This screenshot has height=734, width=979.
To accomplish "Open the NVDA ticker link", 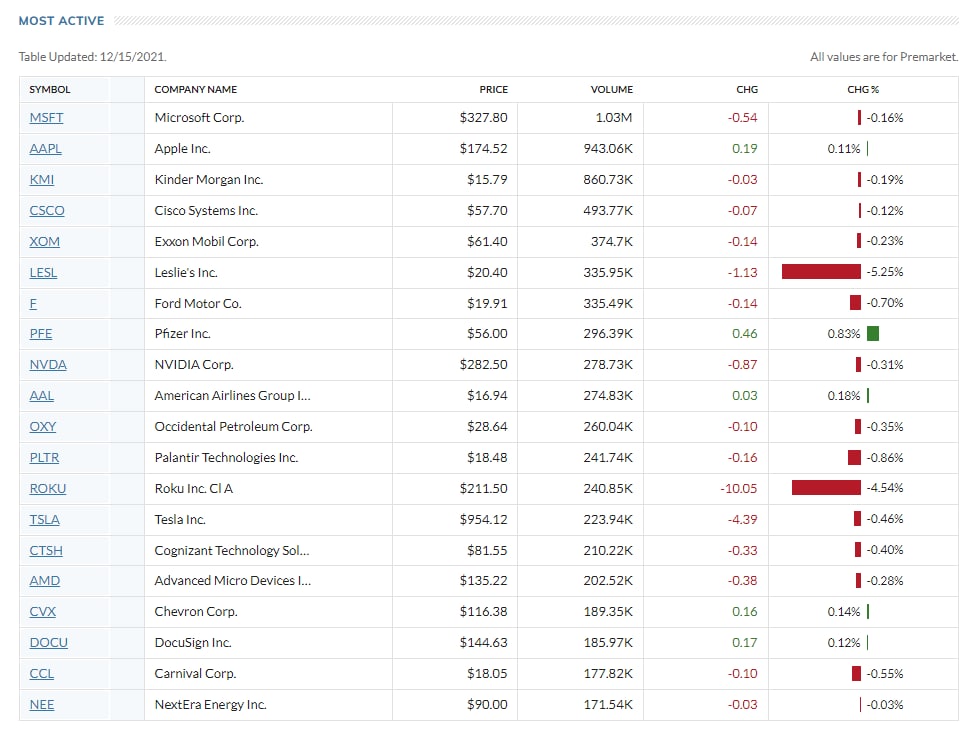I will coord(48,365).
